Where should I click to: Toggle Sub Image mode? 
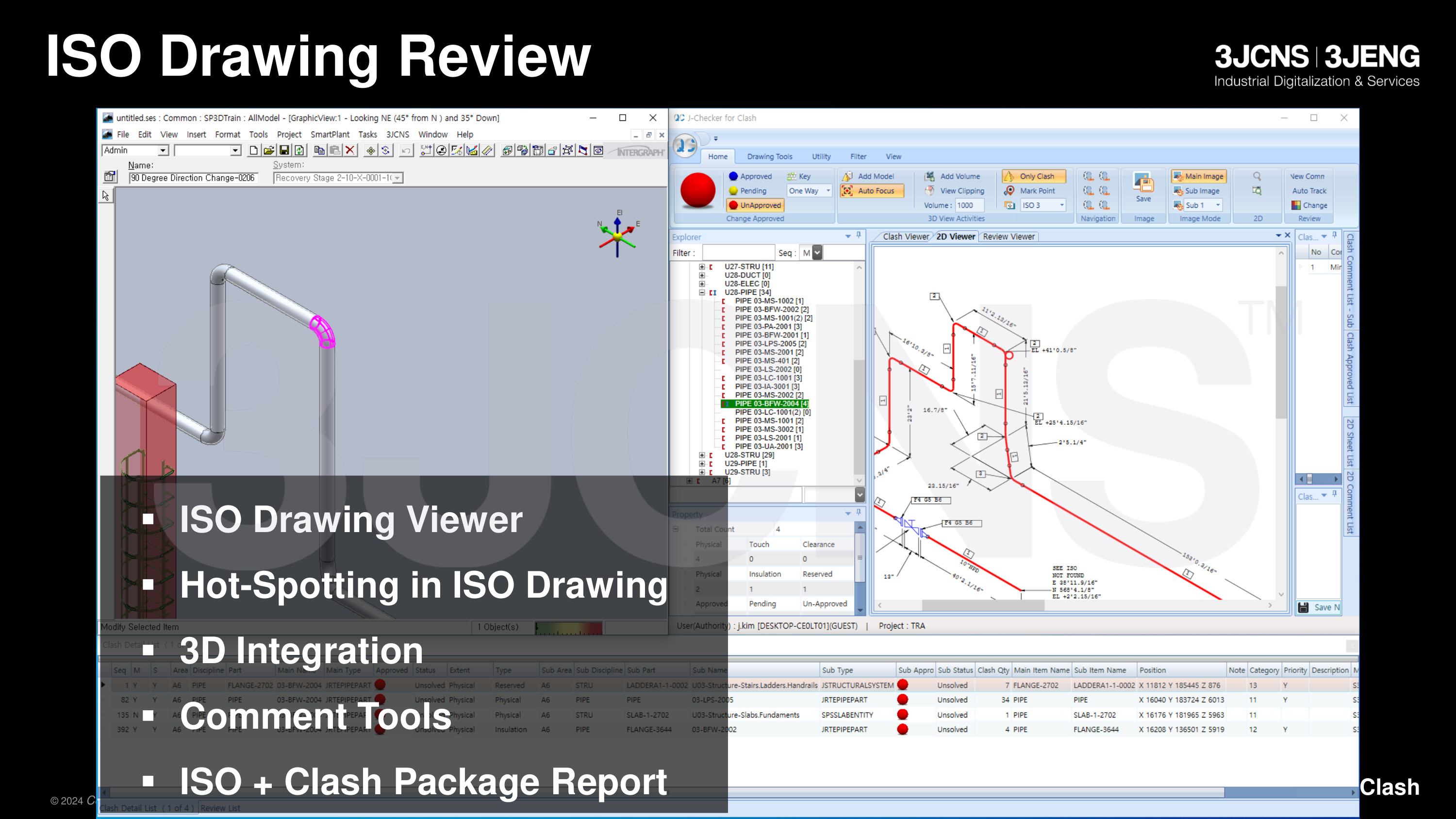coord(1196,191)
